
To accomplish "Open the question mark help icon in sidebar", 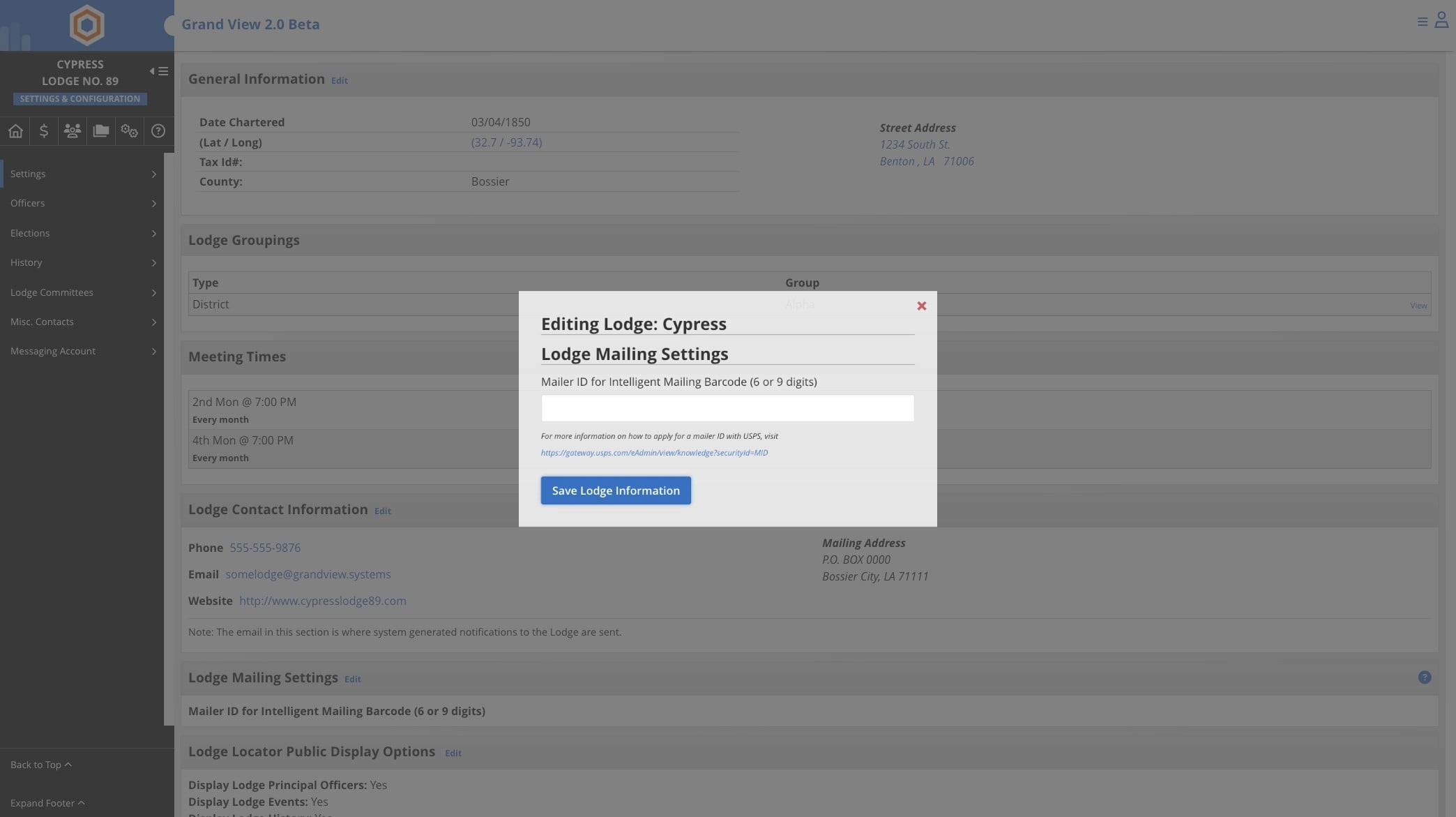I will point(158,130).
